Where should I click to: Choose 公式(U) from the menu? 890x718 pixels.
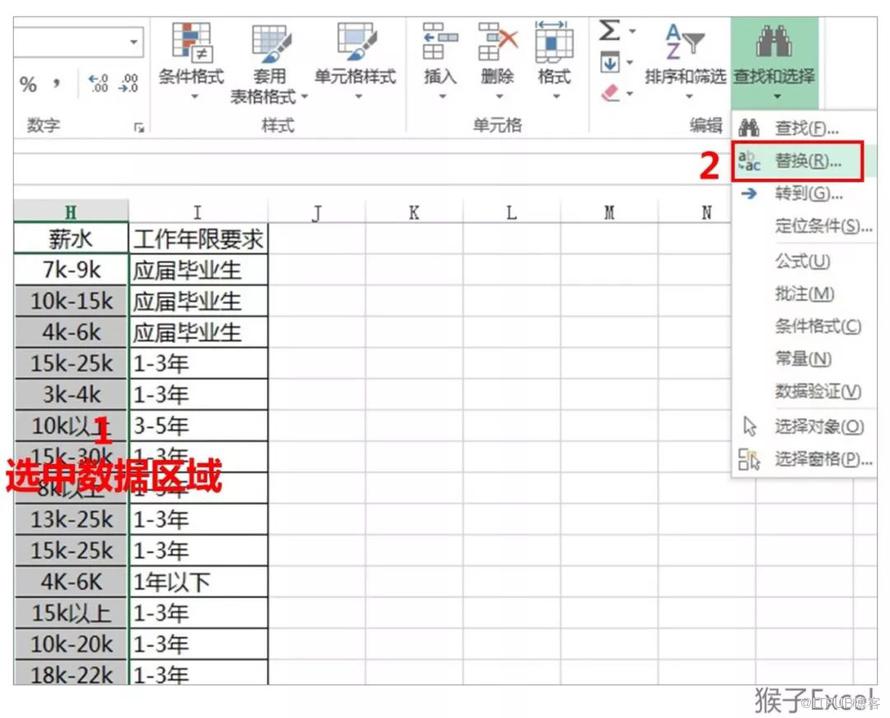tap(803, 261)
